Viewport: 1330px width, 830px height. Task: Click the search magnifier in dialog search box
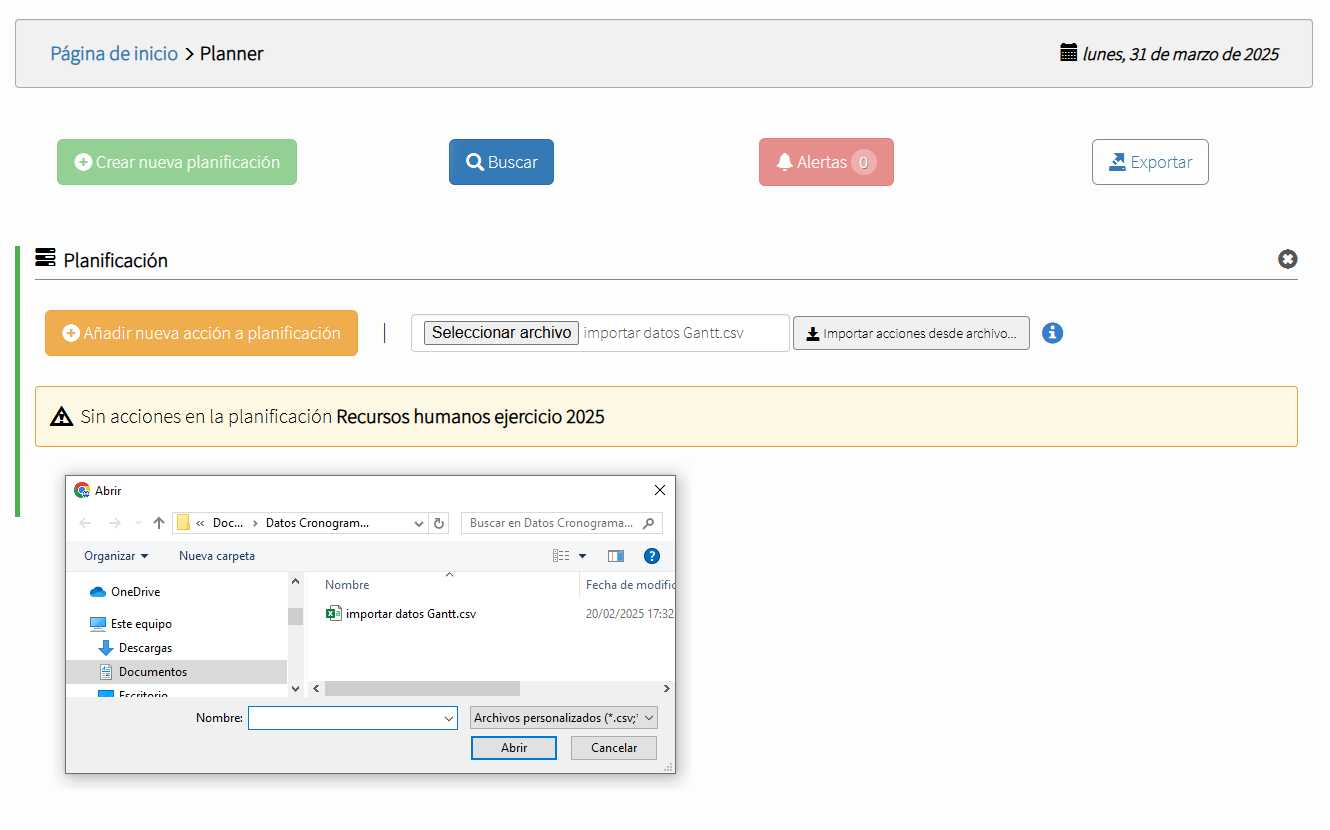[649, 523]
